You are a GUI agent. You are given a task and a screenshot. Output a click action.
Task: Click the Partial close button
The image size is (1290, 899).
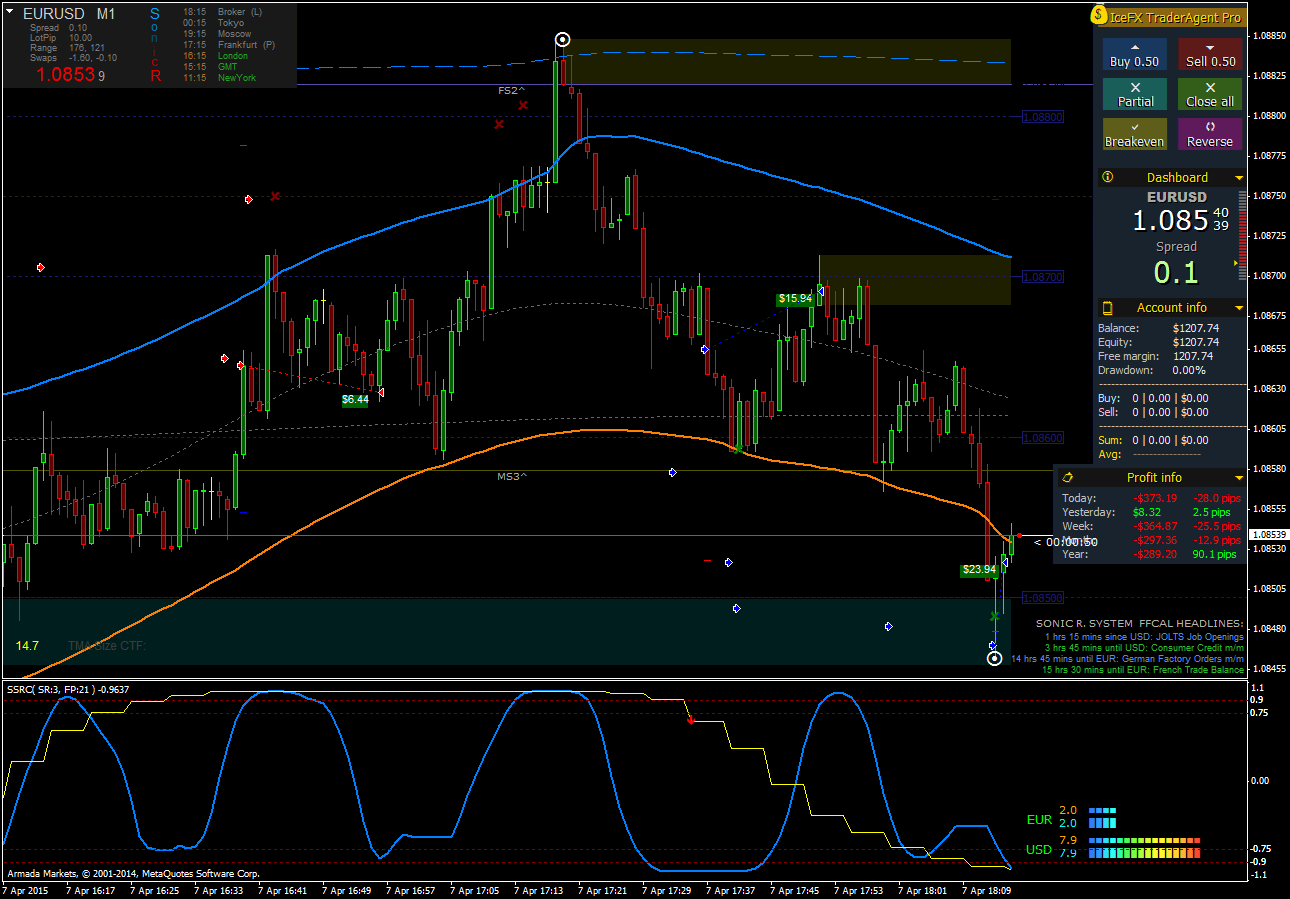(x=1134, y=94)
